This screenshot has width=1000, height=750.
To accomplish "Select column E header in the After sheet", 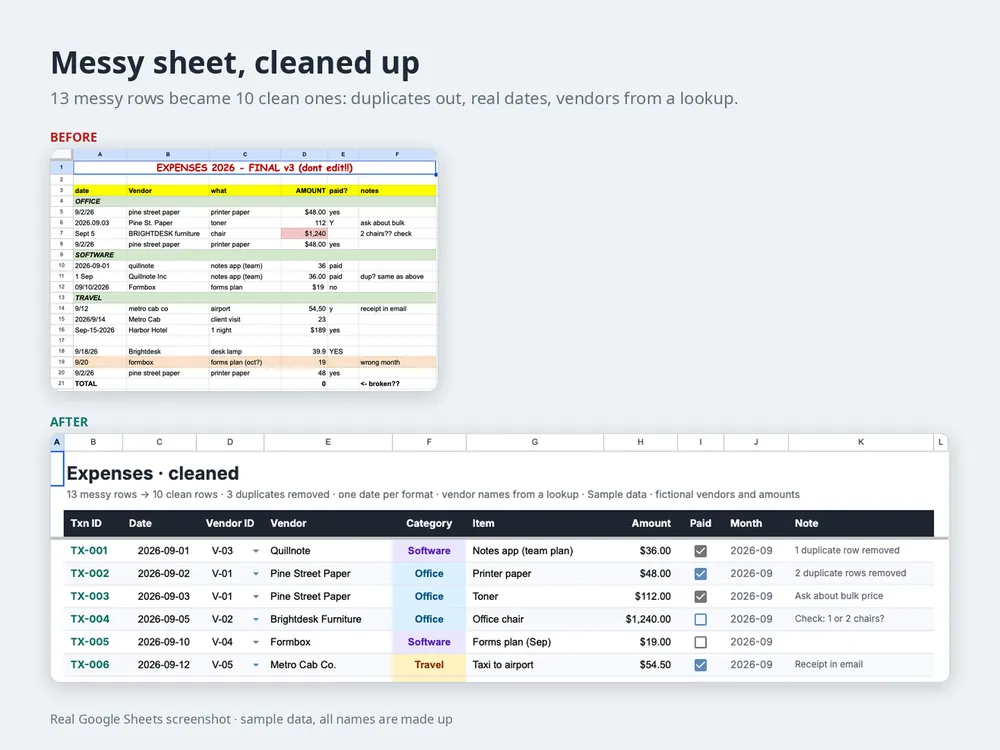I will pos(328,442).
